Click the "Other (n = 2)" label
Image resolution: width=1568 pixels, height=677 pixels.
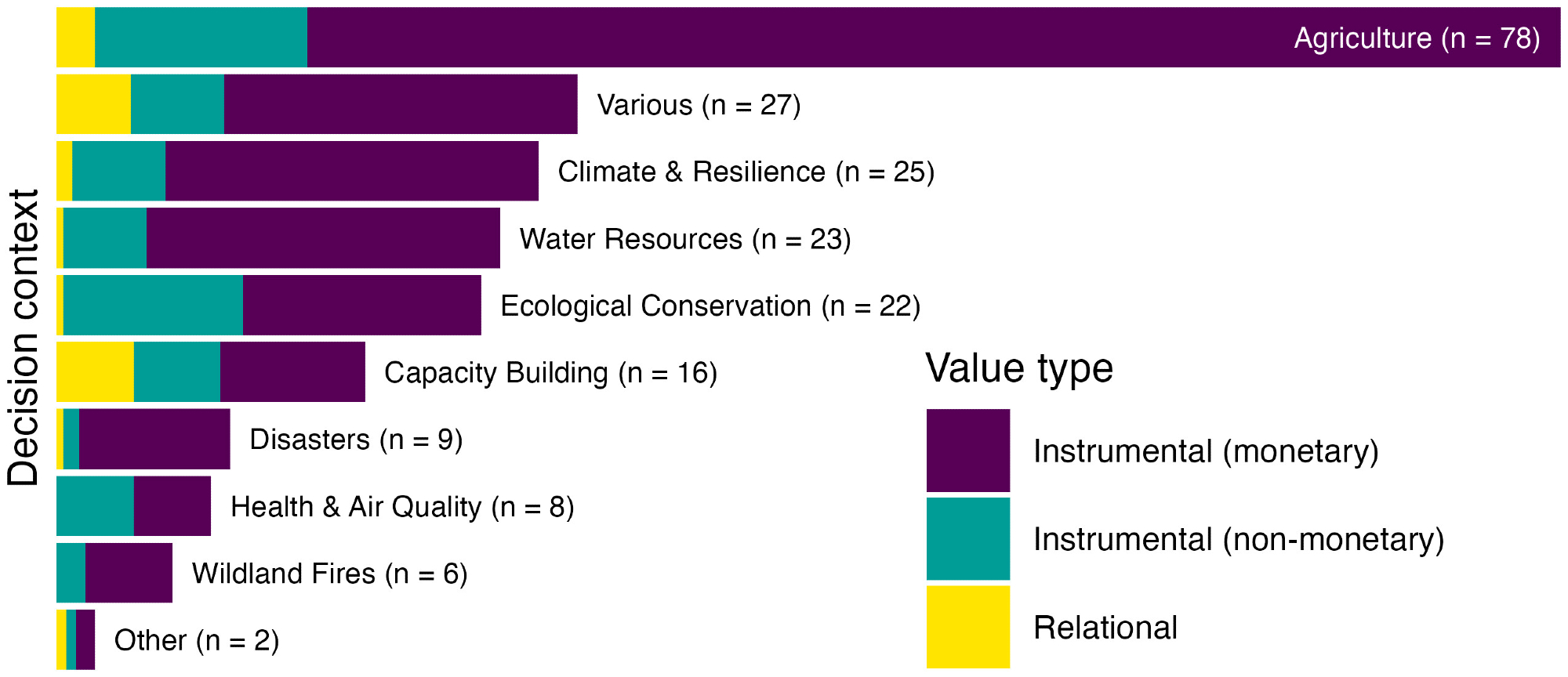(x=196, y=640)
